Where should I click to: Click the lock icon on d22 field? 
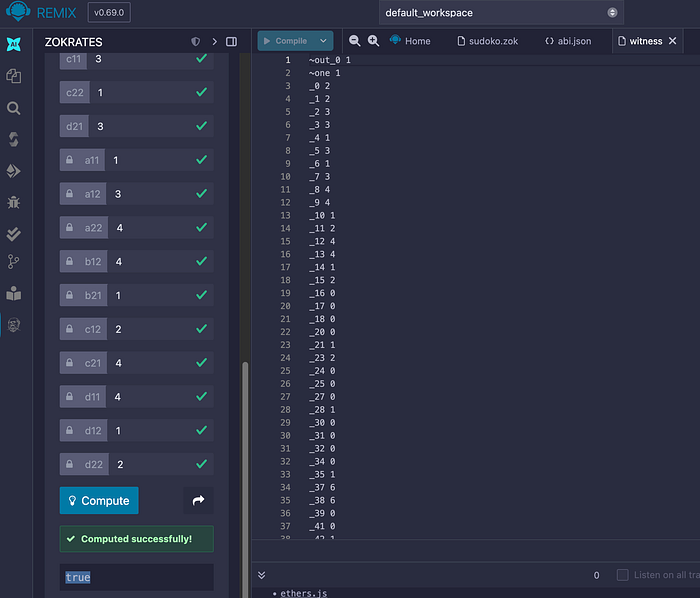69,464
